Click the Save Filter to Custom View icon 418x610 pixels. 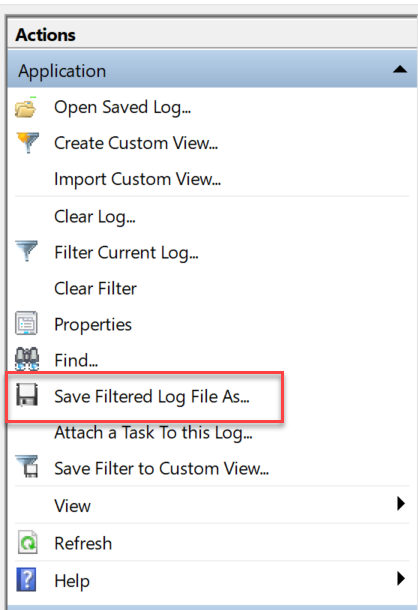tap(28, 466)
